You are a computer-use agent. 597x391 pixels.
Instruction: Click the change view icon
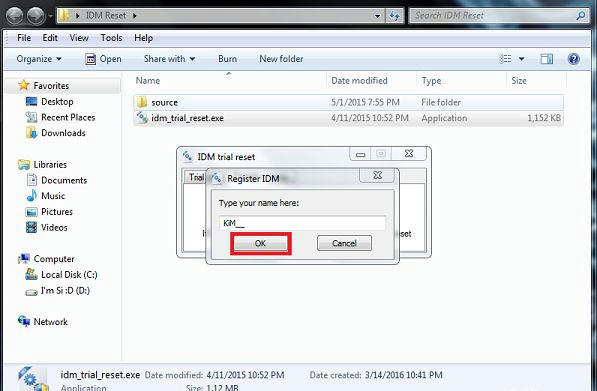505,59
